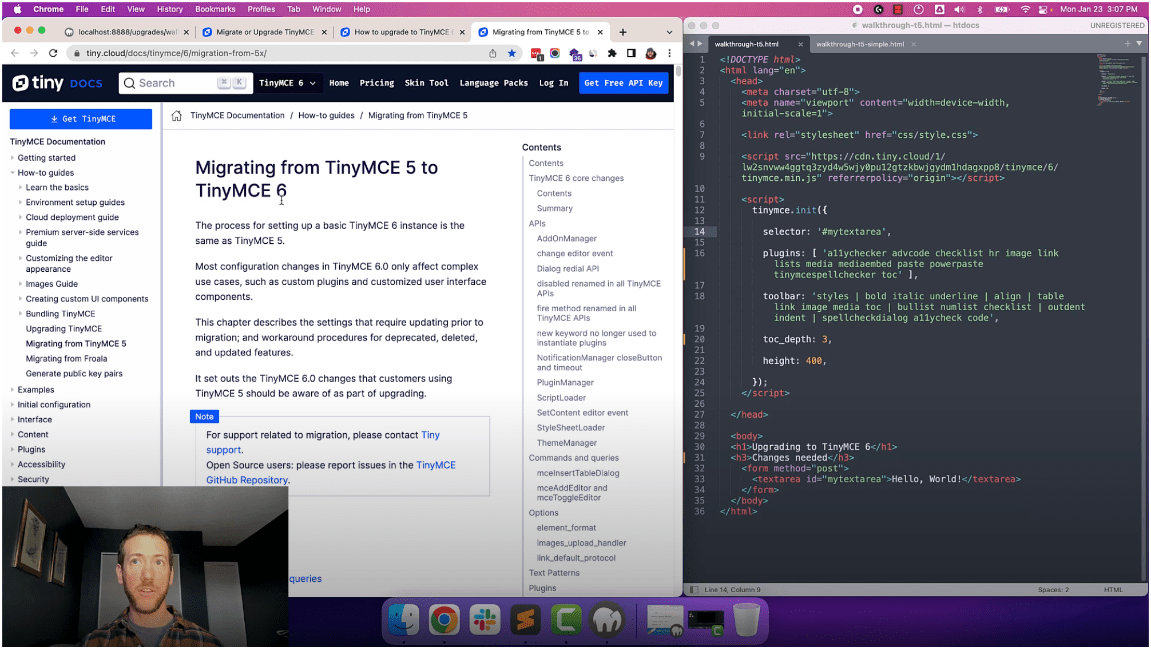Click the Wi-Fi icon in menu bar
The image size is (1151, 650).
[1025, 10]
